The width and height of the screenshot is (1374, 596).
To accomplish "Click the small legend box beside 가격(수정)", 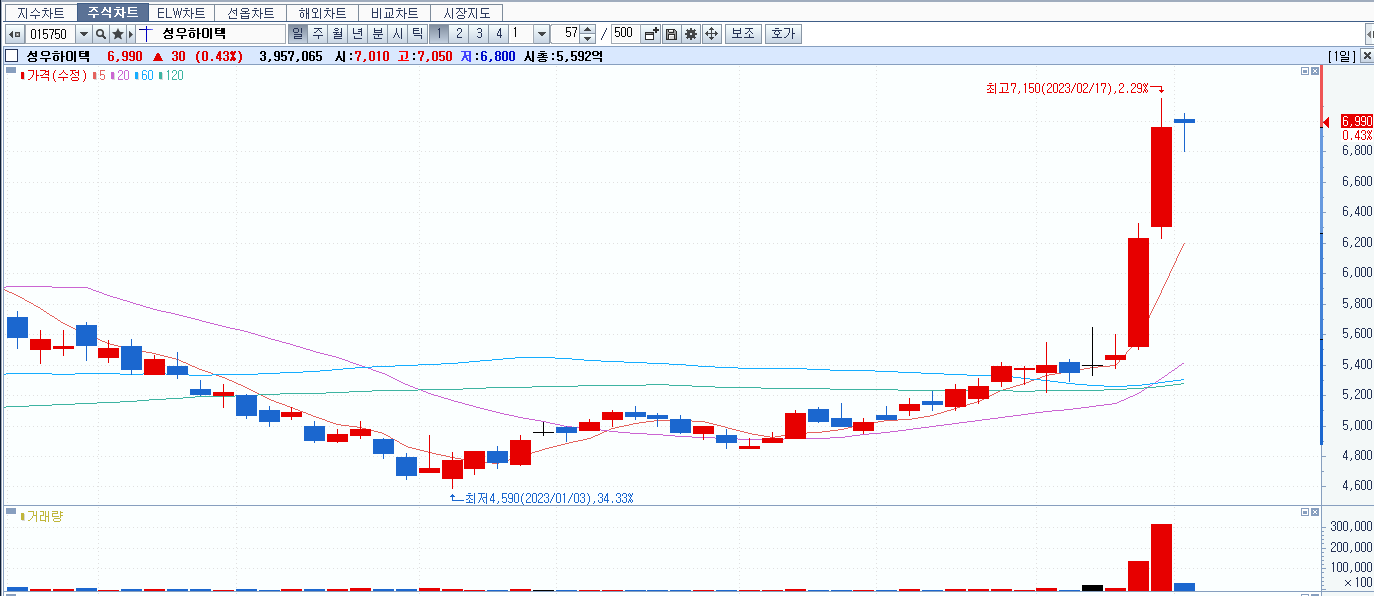I will (12, 72).
